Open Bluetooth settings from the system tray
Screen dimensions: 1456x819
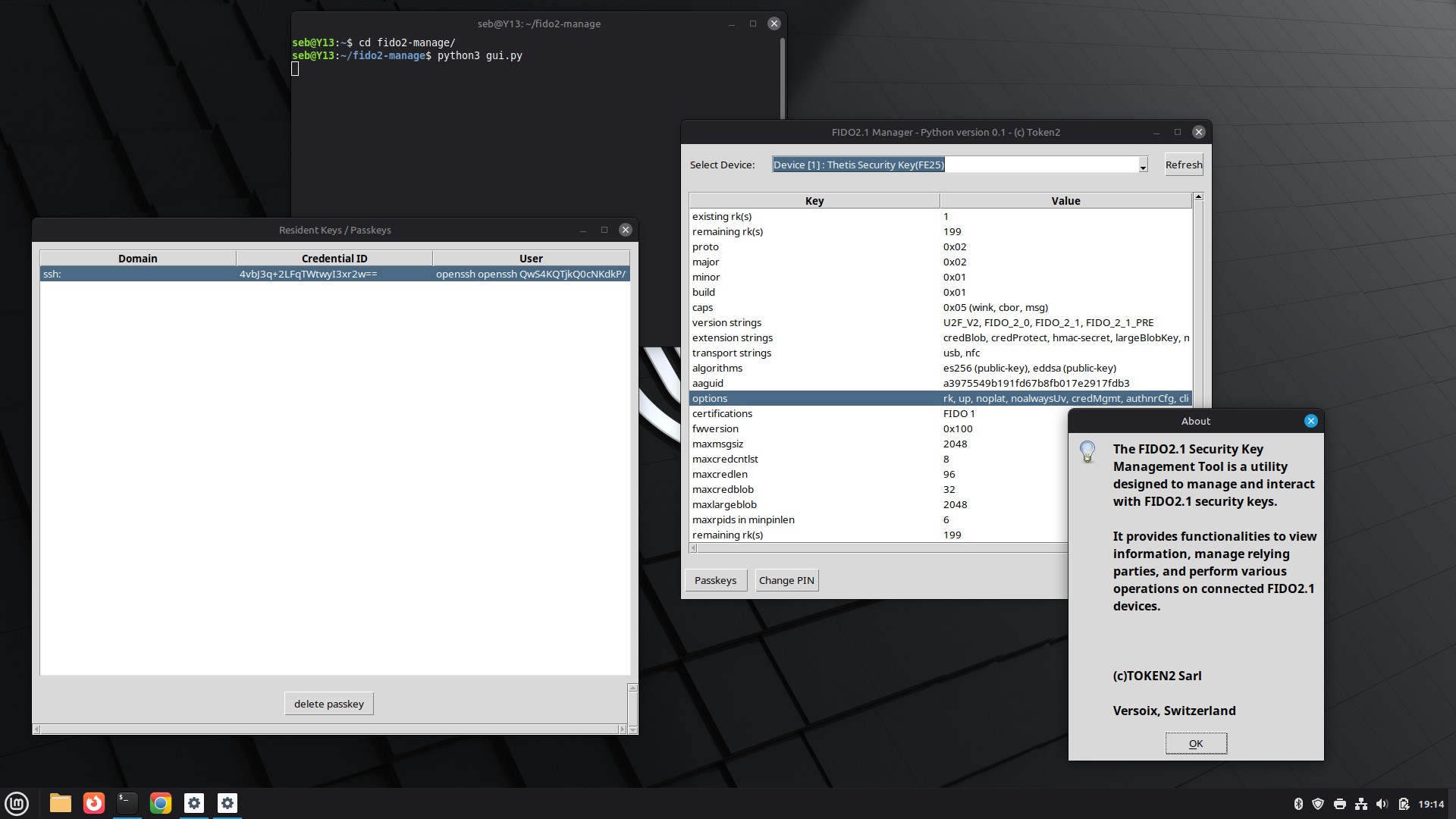click(x=1299, y=803)
